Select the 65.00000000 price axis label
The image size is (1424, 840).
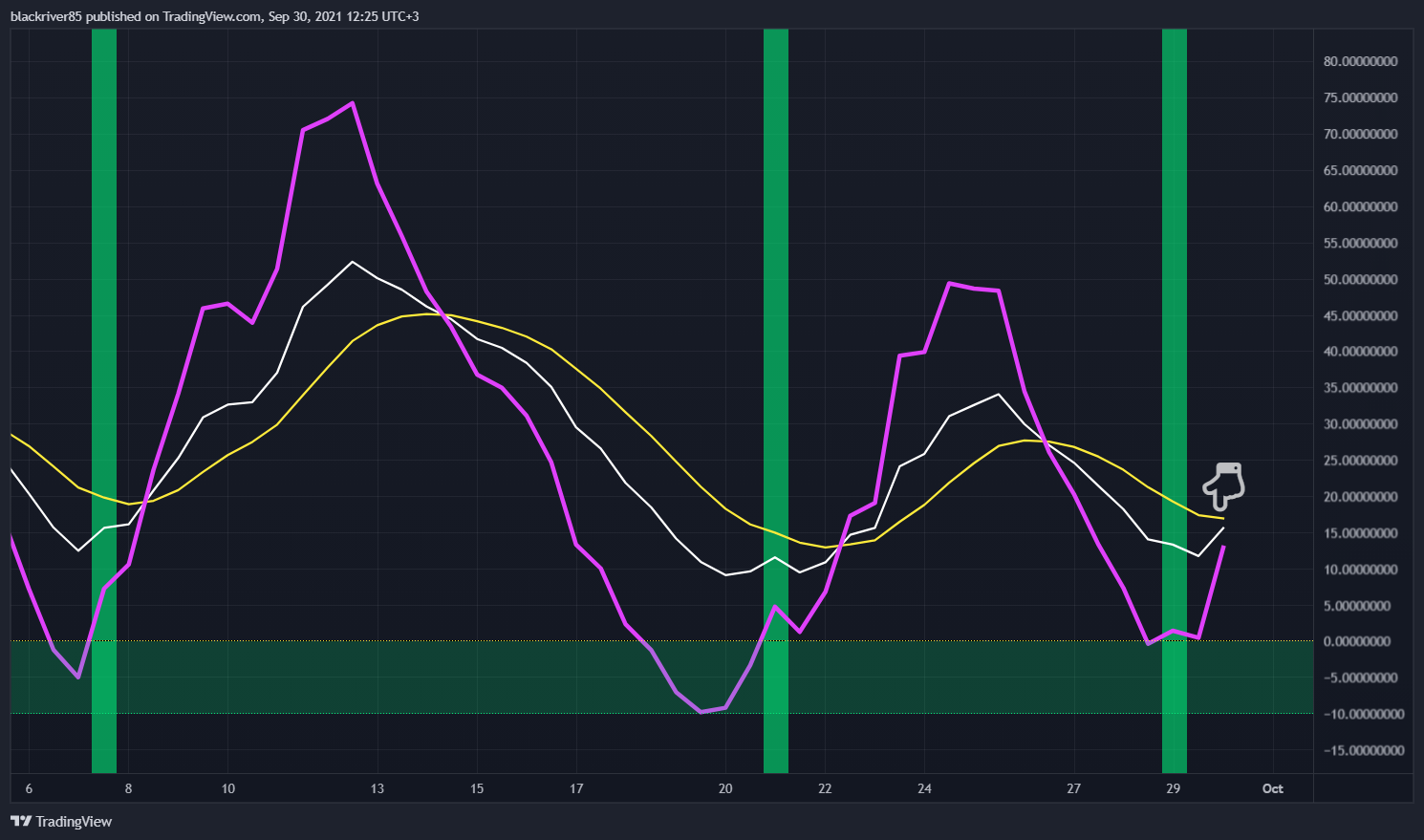(1360, 170)
